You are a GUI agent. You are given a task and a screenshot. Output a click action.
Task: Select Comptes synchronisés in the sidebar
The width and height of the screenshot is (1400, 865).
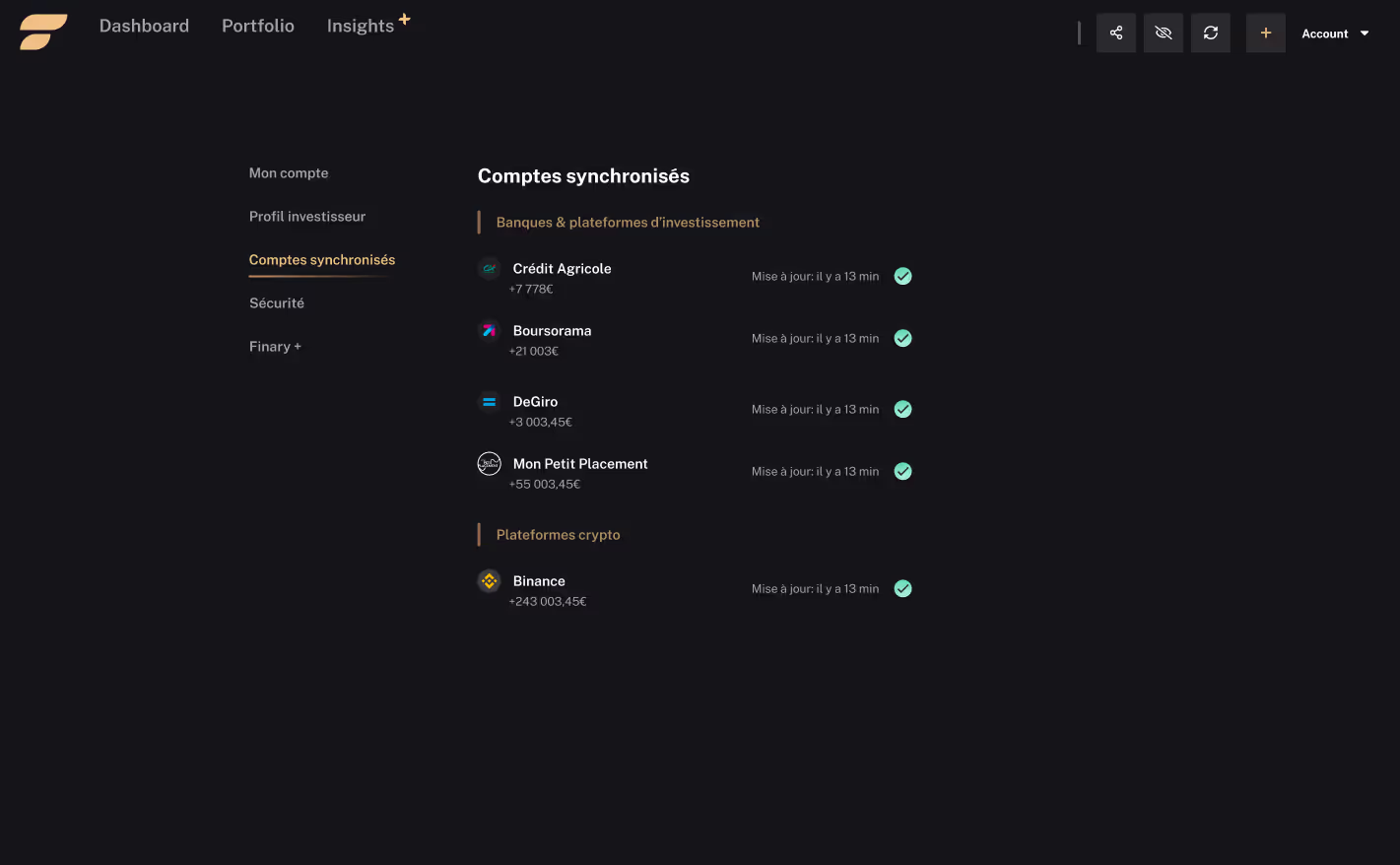[322, 260]
